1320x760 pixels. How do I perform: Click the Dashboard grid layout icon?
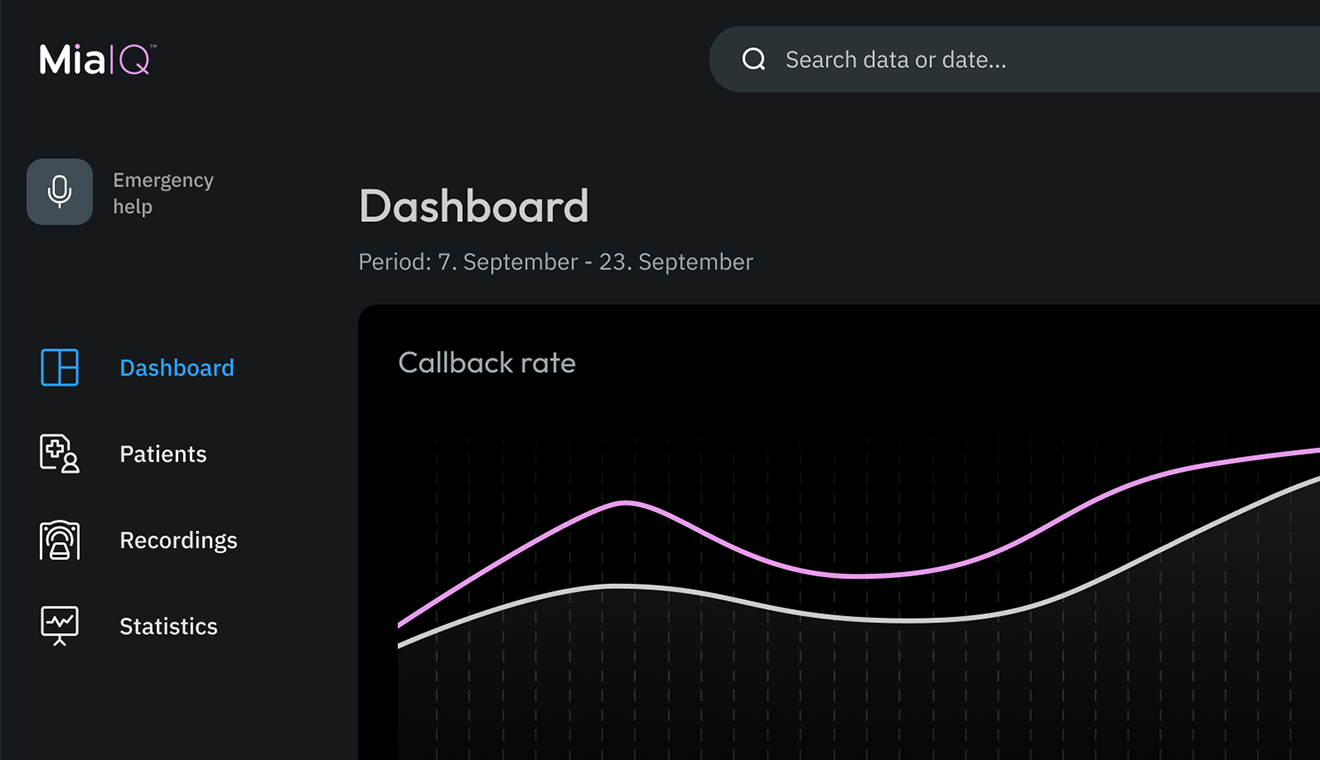click(x=60, y=368)
